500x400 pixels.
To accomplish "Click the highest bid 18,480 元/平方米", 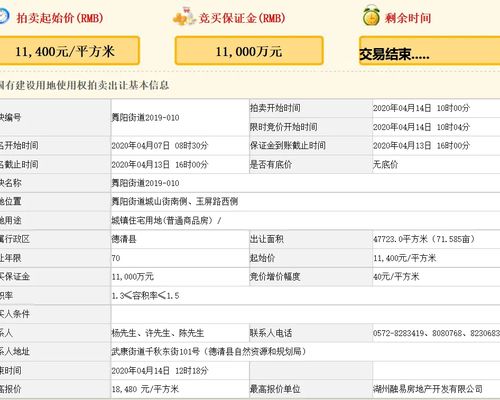I will pyautogui.click(x=145, y=389).
